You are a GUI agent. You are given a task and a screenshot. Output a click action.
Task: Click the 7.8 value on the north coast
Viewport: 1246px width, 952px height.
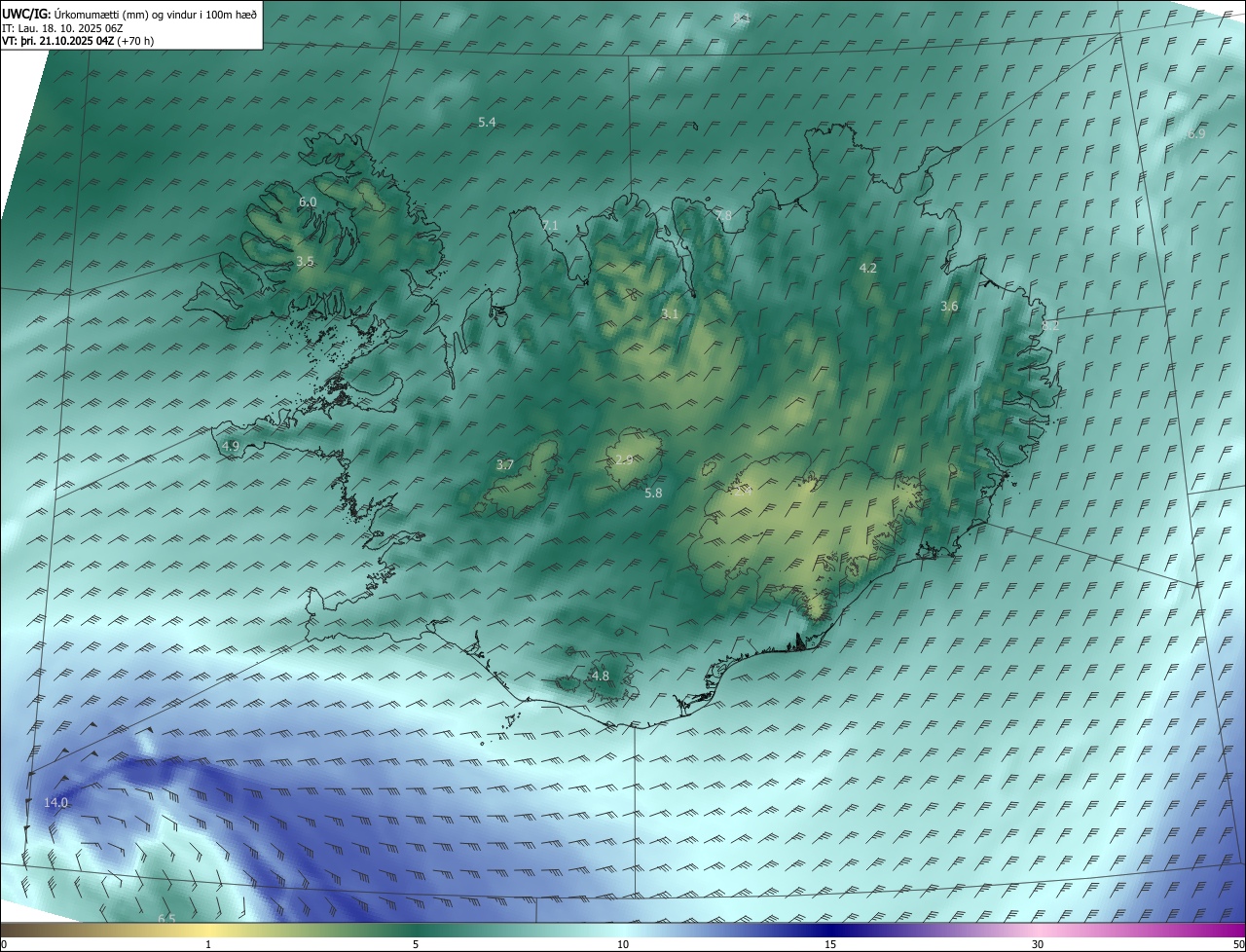(x=722, y=215)
